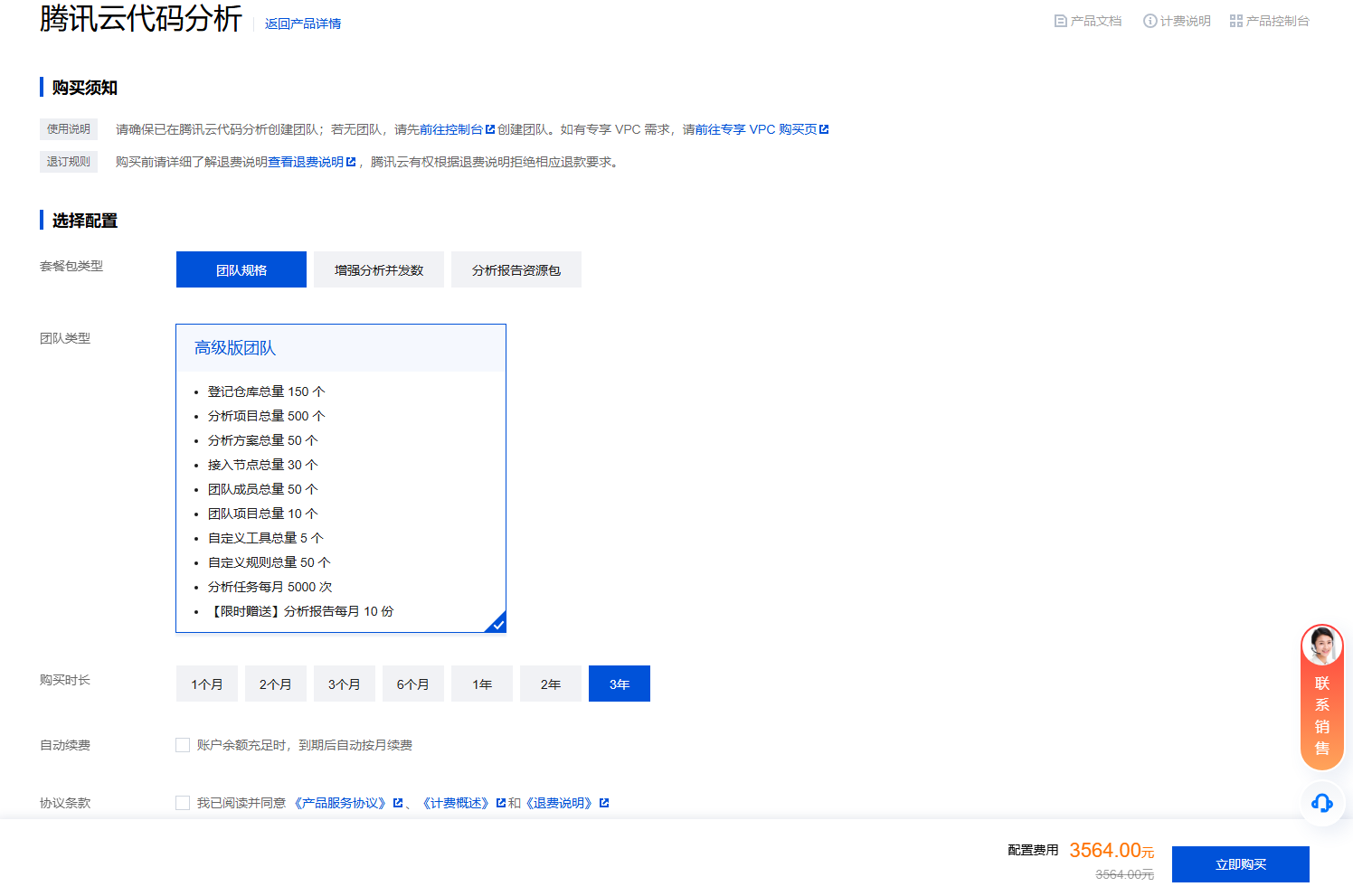Select the 团队规格 package type tab
Screen dimensions: 1353x896
(x=241, y=270)
